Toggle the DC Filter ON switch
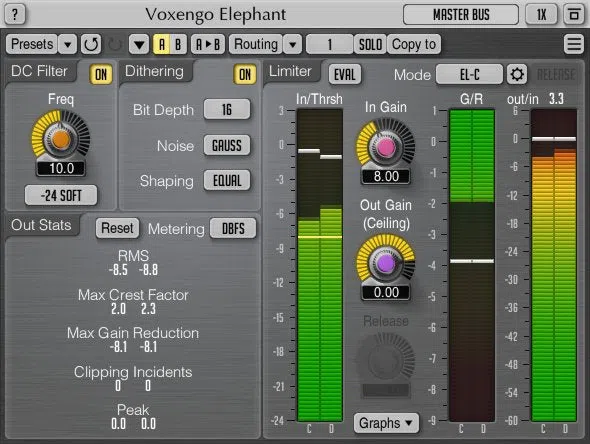The height and width of the screenshot is (444, 590). [x=101, y=75]
